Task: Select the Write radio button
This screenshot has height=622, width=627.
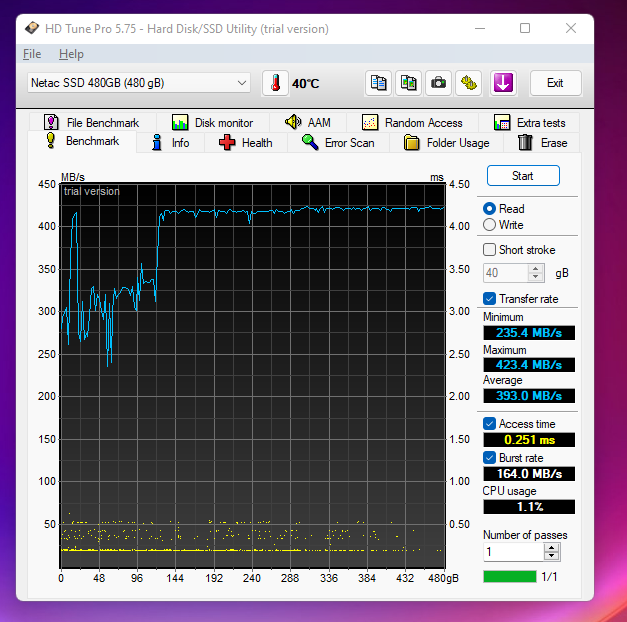Action: pyautogui.click(x=489, y=225)
